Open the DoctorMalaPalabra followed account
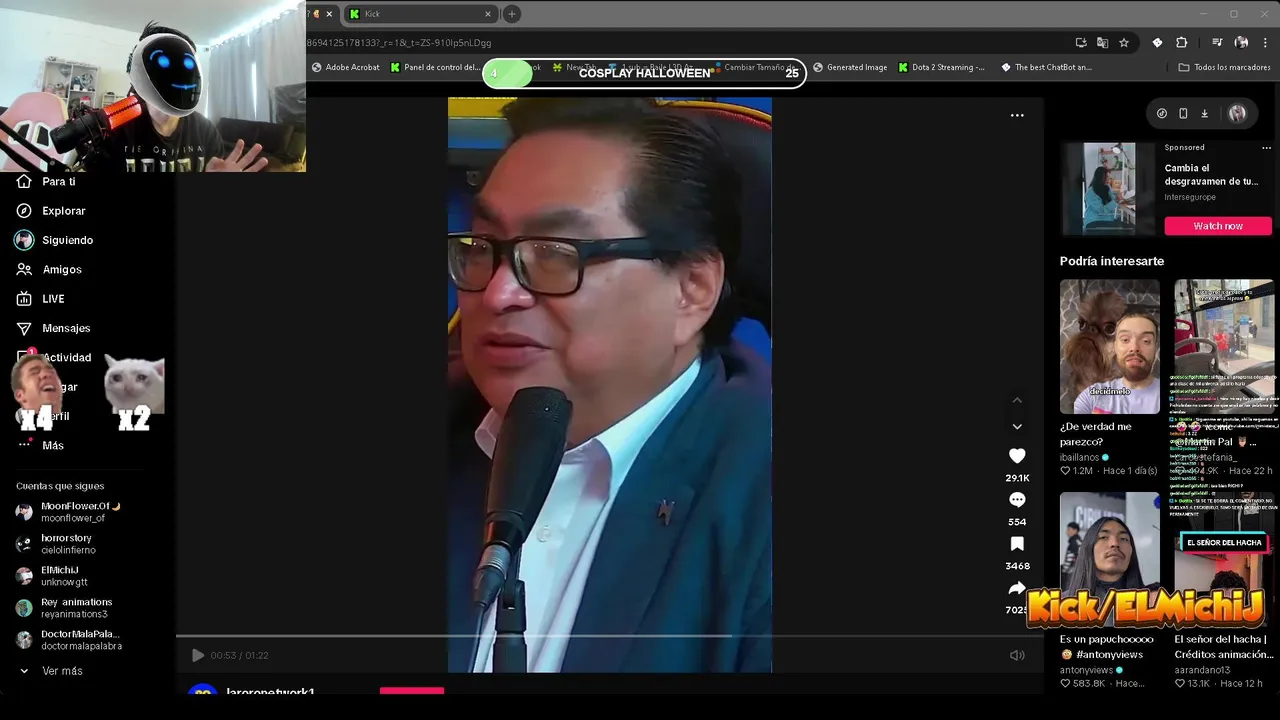This screenshot has height=720, width=1280. [70, 640]
